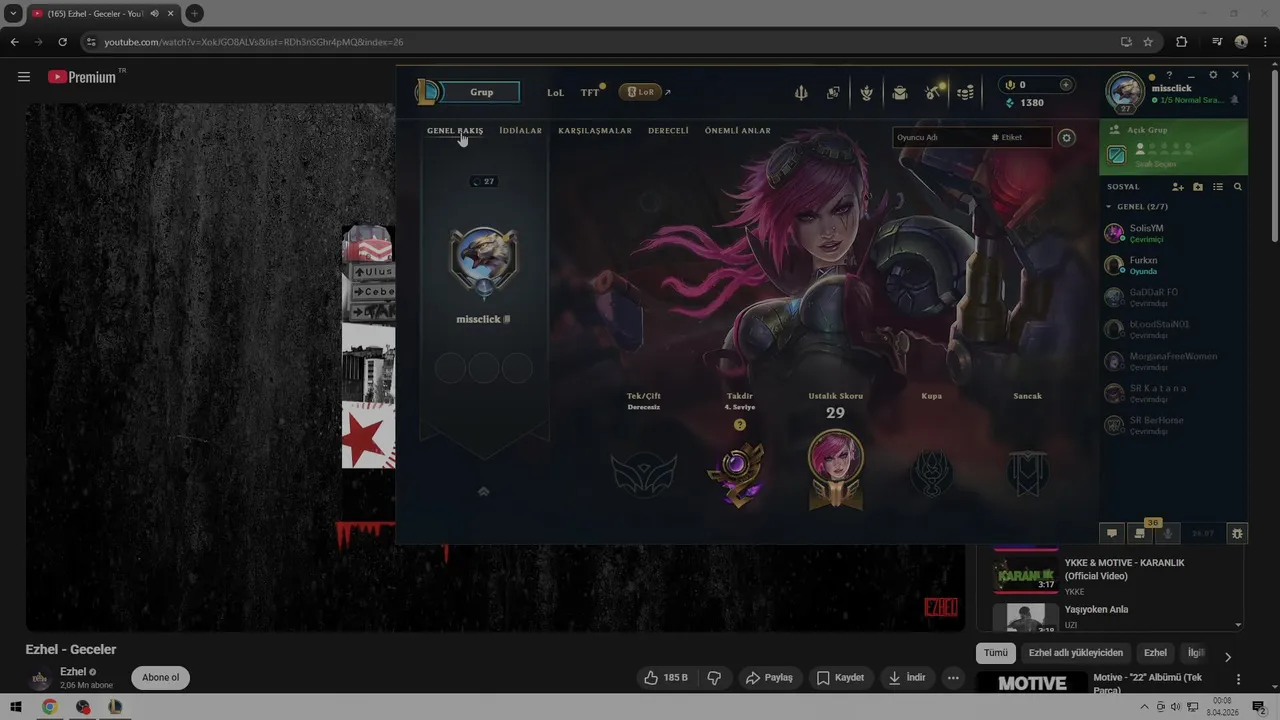Open the missions icon with 36 badge
Viewport: 1280px width, 720px height.
pos(1140,533)
